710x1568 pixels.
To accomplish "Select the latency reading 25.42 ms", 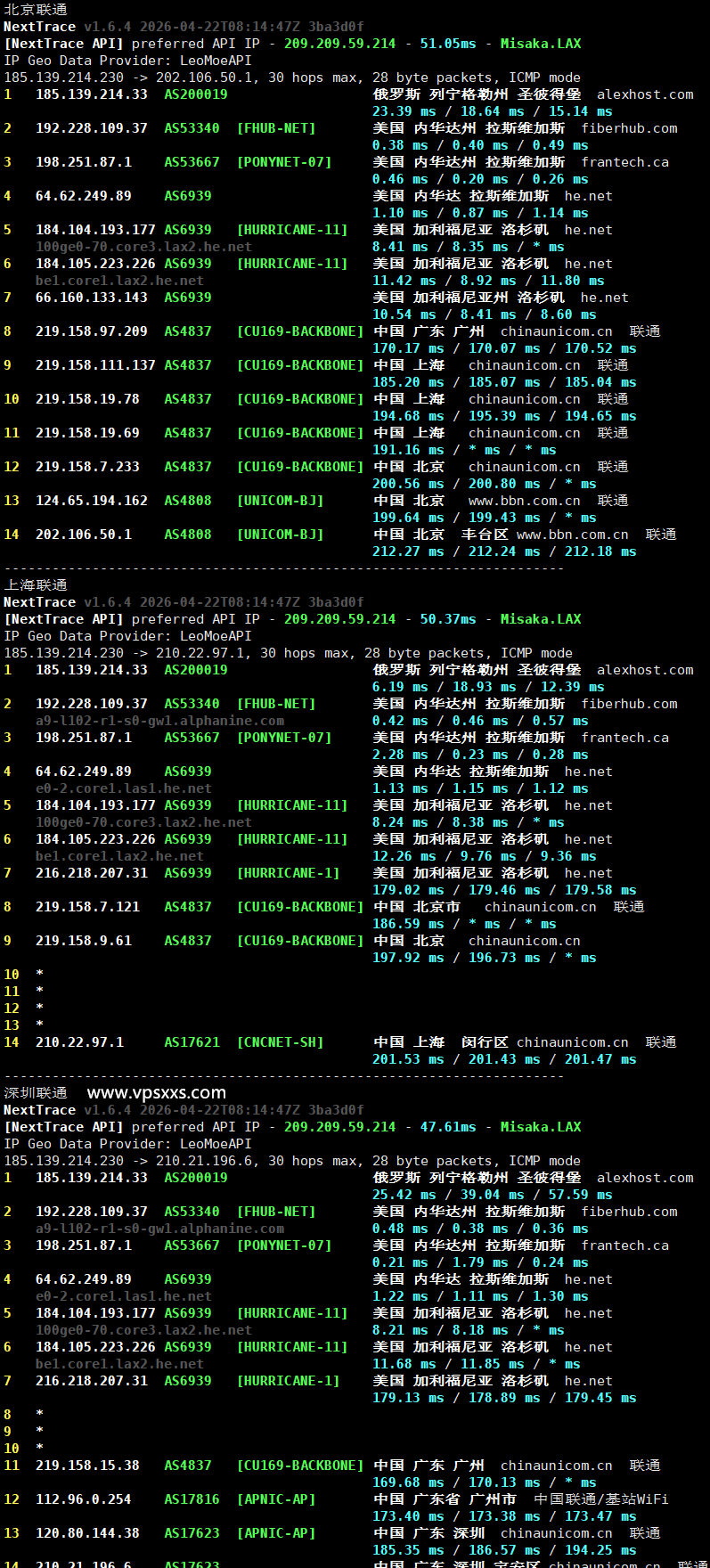I will pos(404,1194).
